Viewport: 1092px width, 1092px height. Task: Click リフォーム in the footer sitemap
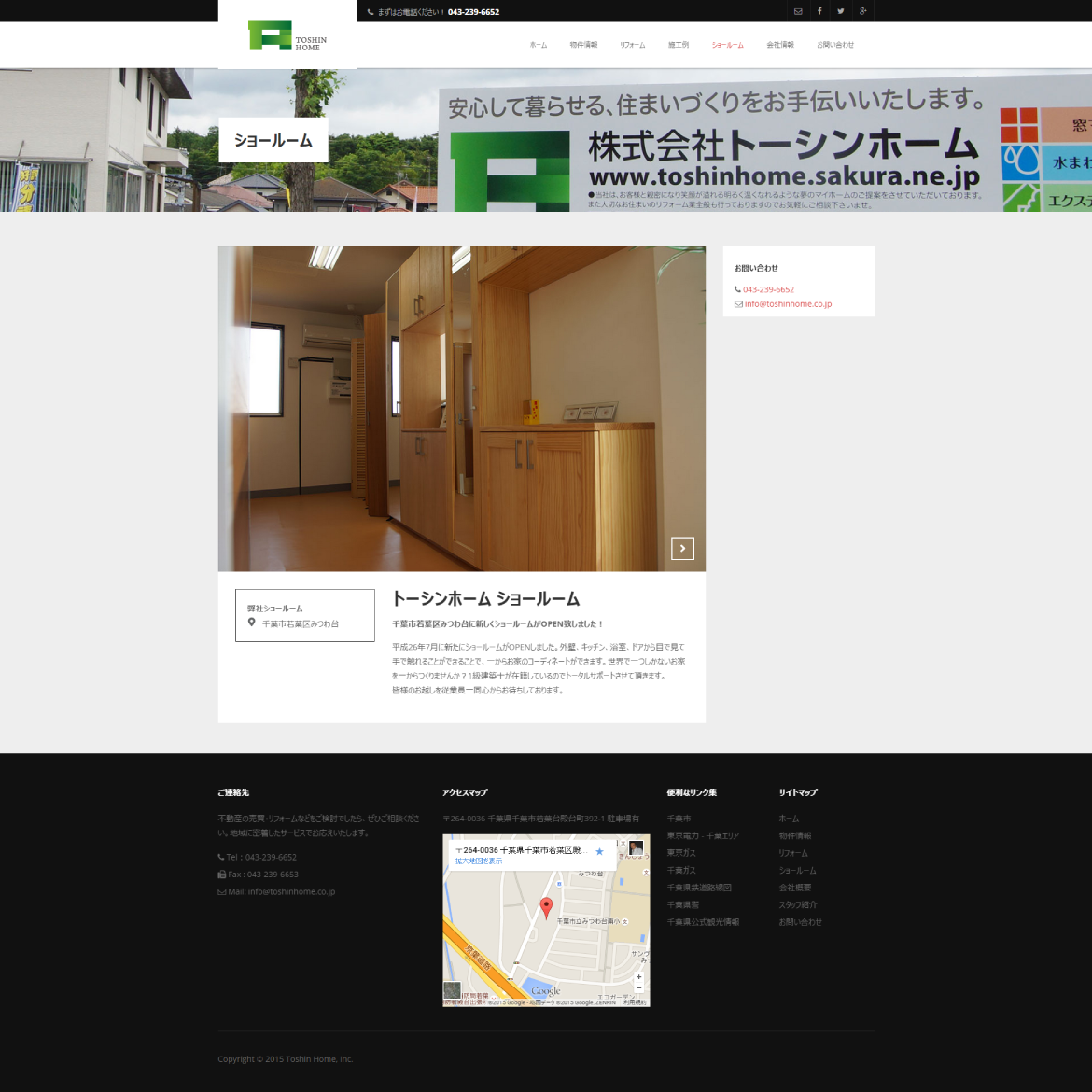(794, 853)
